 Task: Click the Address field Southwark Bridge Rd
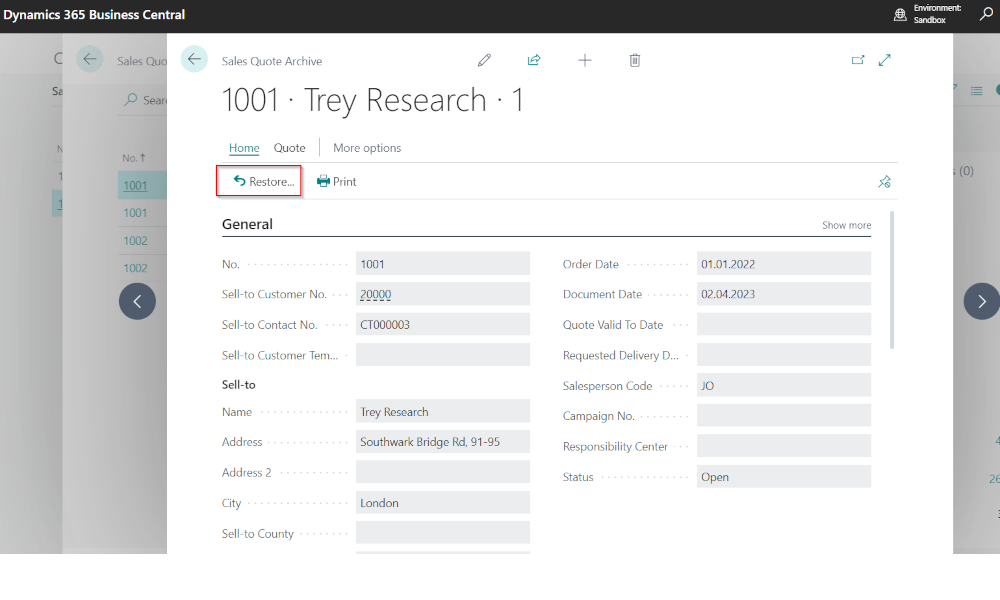coord(443,441)
